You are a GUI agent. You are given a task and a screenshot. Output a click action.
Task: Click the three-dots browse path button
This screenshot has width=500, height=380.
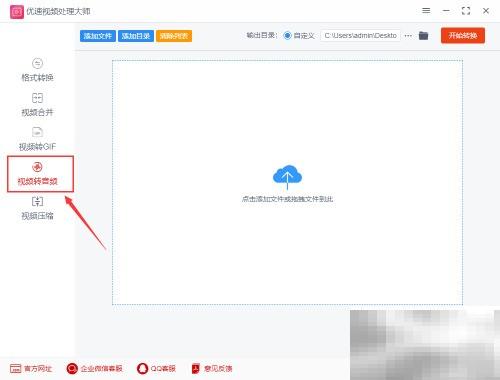[408, 35]
